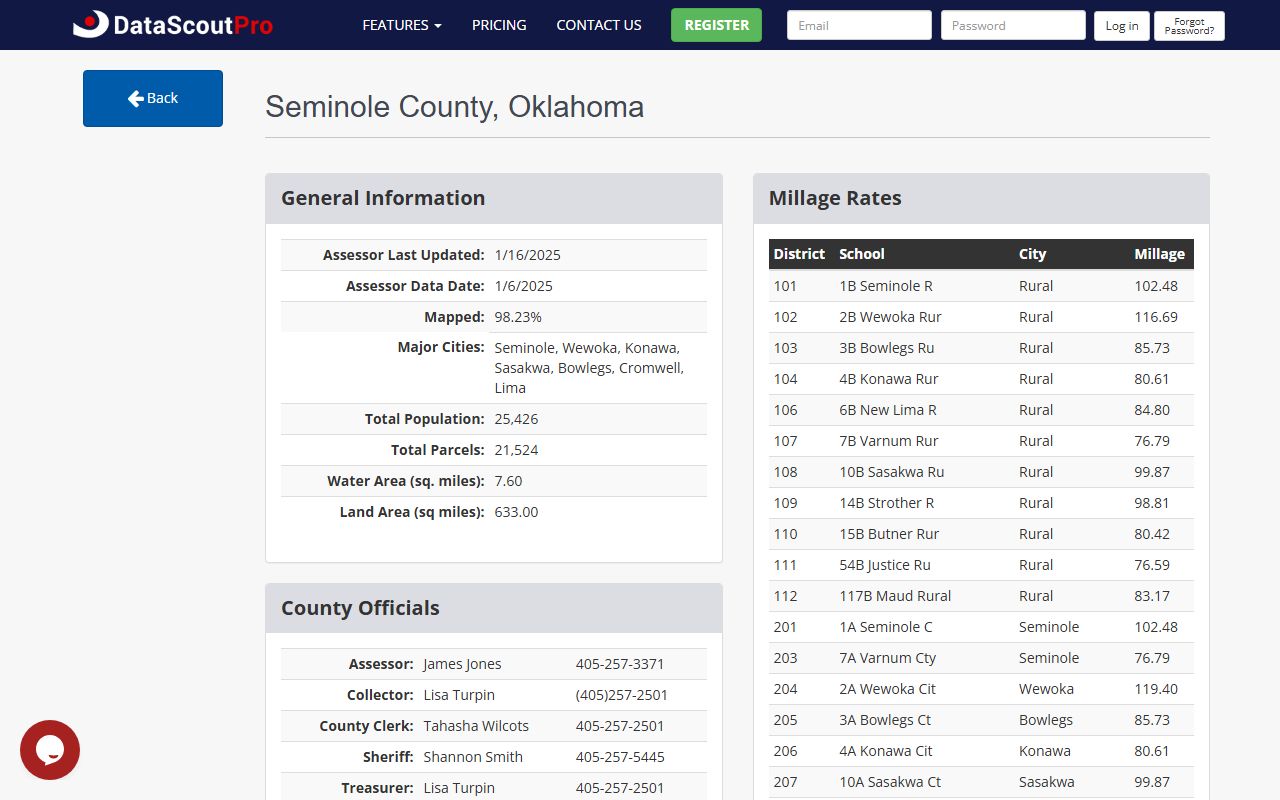
Task: Select the Land Area value 633.00
Action: 516,512
